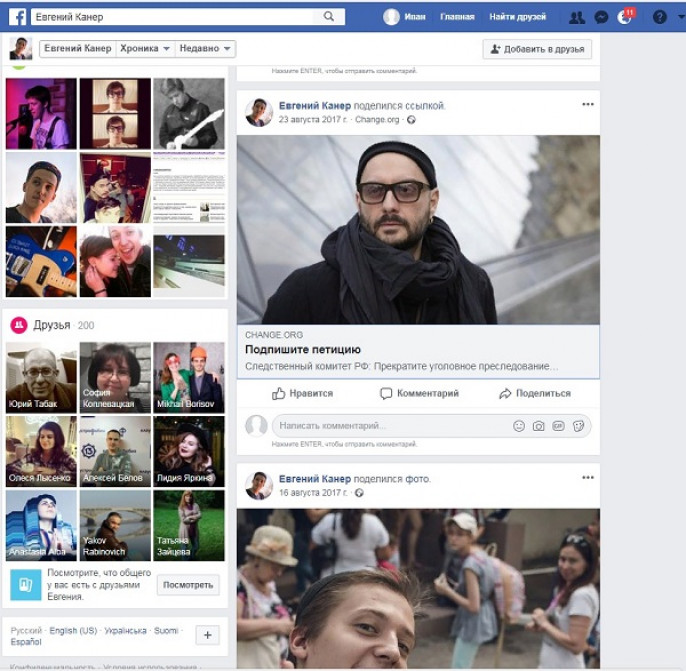The height and width of the screenshot is (671, 686).
Task: Click the Facebook logo icon
Action: [x=18, y=17]
